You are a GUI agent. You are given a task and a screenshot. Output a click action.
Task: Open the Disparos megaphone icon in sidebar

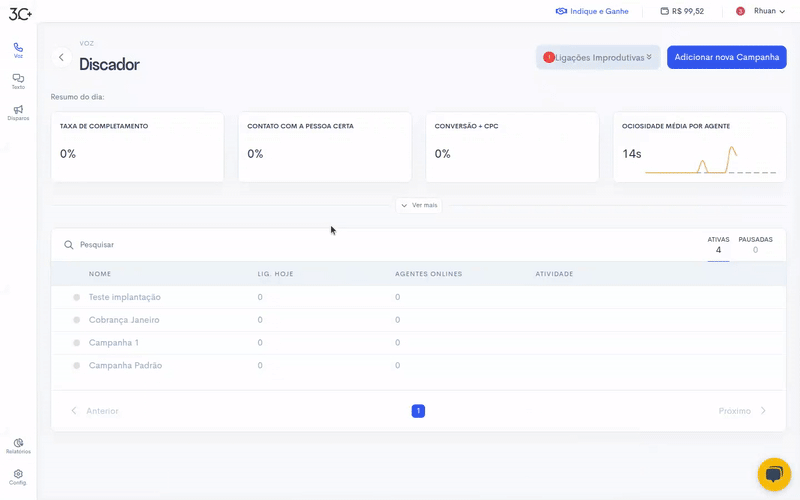click(x=18, y=112)
